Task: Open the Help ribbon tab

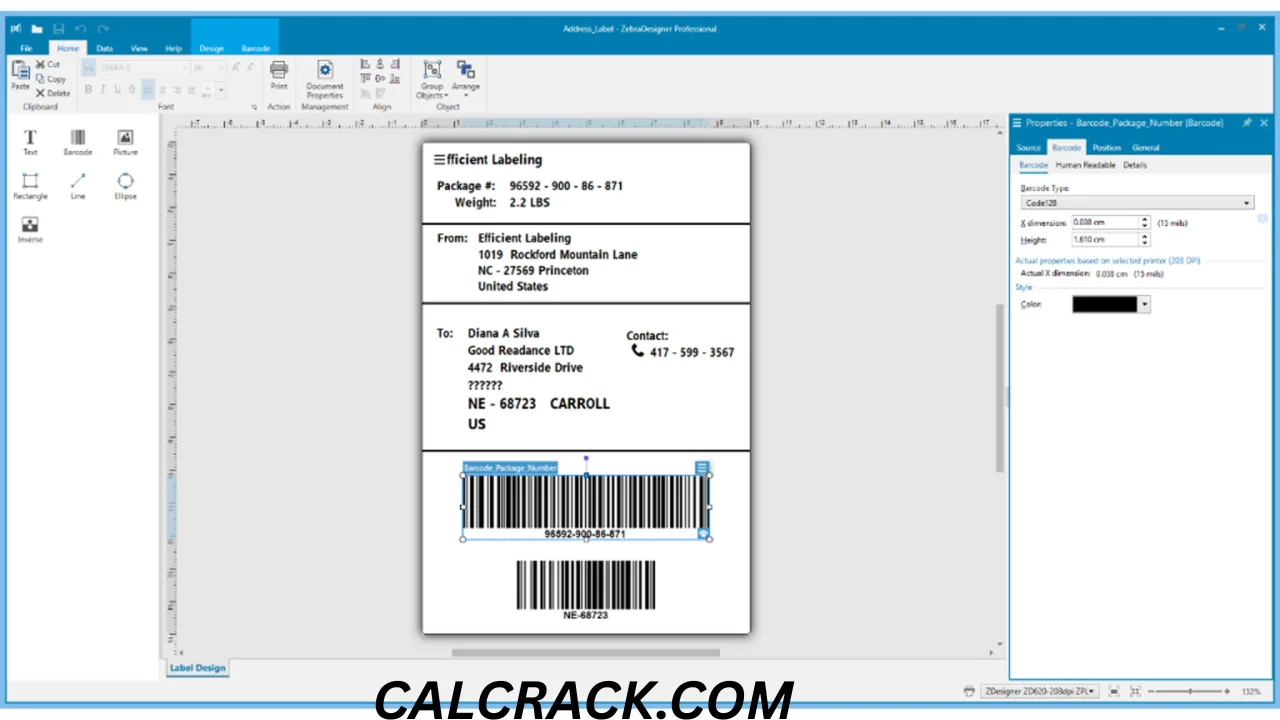Action: point(173,48)
